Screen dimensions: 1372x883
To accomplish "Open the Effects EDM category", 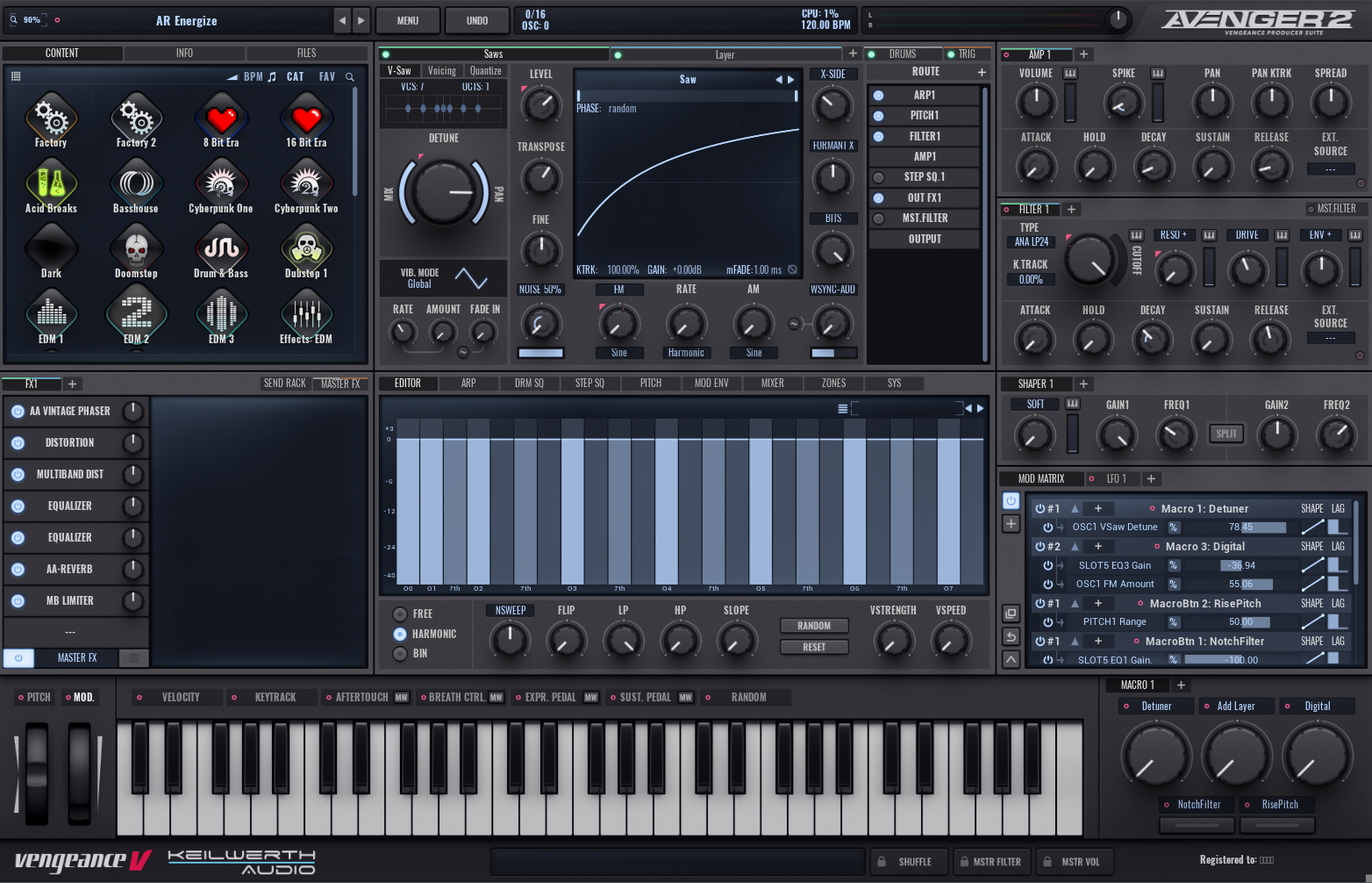I will pyautogui.click(x=306, y=313).
